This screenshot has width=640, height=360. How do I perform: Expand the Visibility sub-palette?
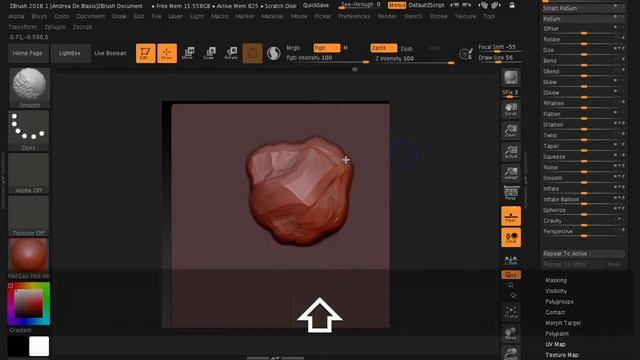pyautogui.click(x=556, y=291)
